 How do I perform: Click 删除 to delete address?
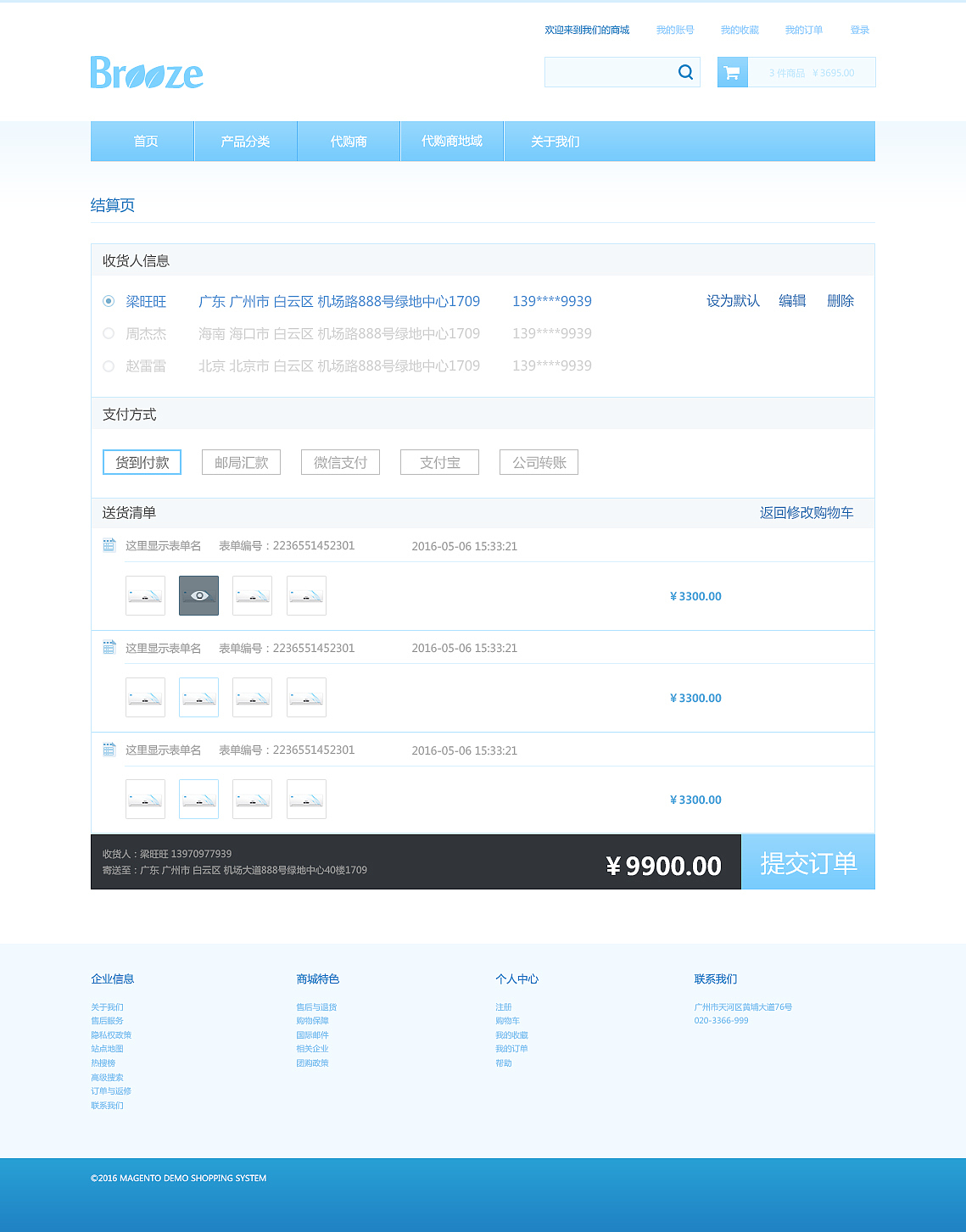pos(840,301)
